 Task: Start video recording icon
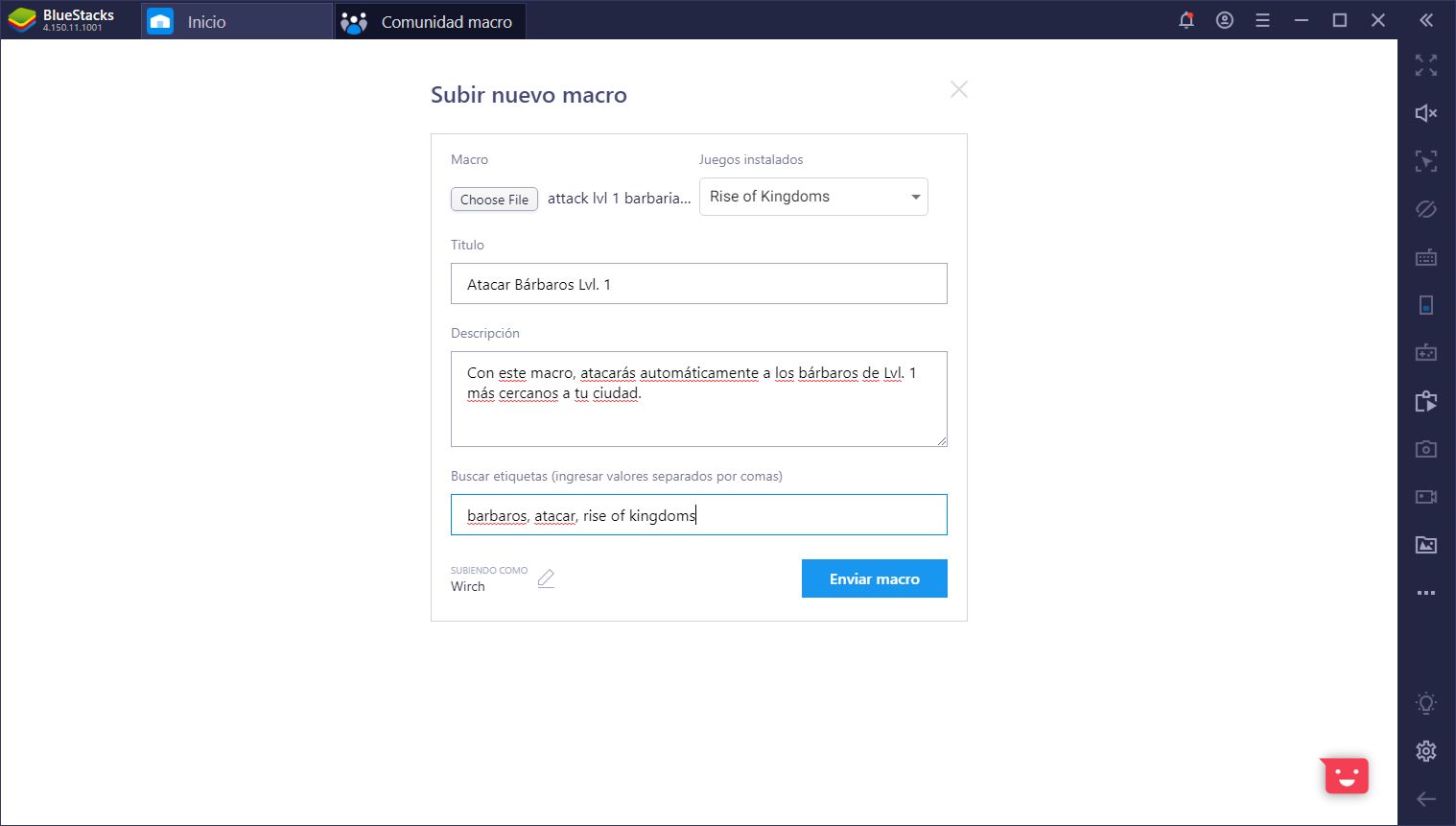click(1426, 497)
